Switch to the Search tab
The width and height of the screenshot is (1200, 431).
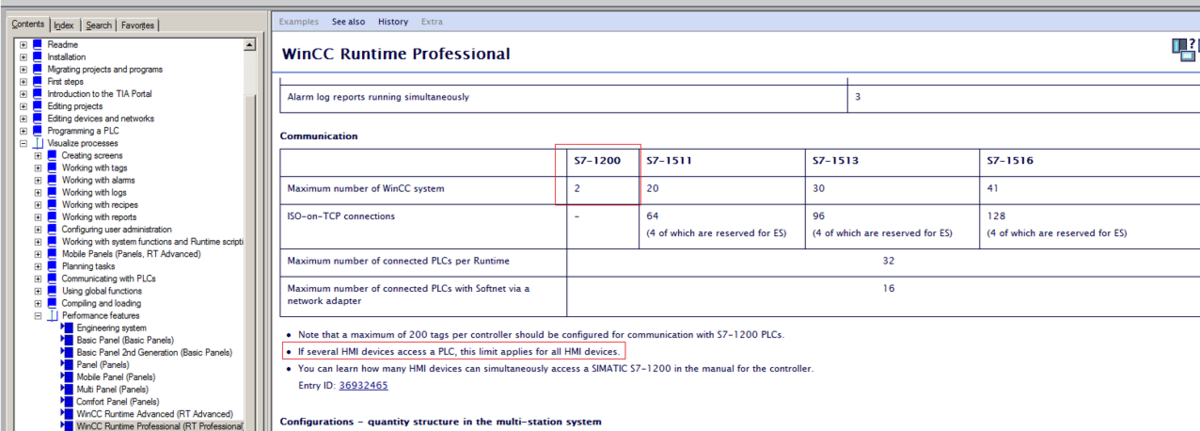pos(98,25)
